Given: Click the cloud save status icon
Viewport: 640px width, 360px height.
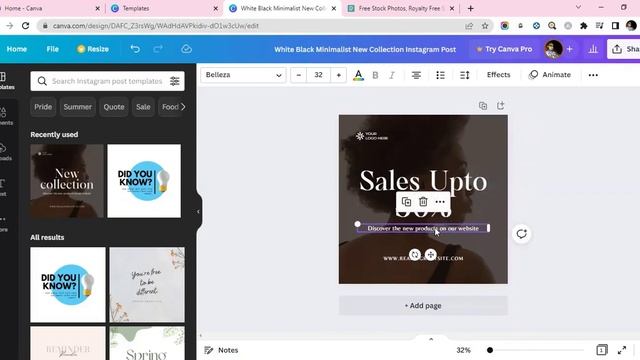Looking at the screenshot, I should 186,49.
